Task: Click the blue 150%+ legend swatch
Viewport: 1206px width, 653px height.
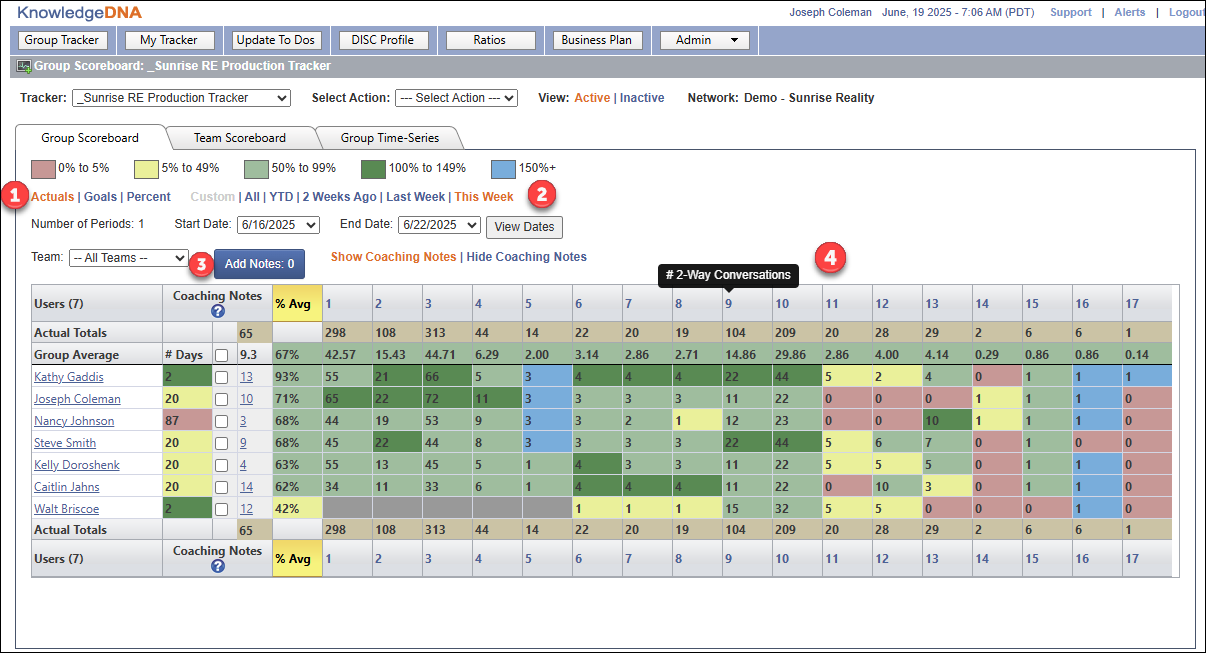Action: [x=502, y=168]
